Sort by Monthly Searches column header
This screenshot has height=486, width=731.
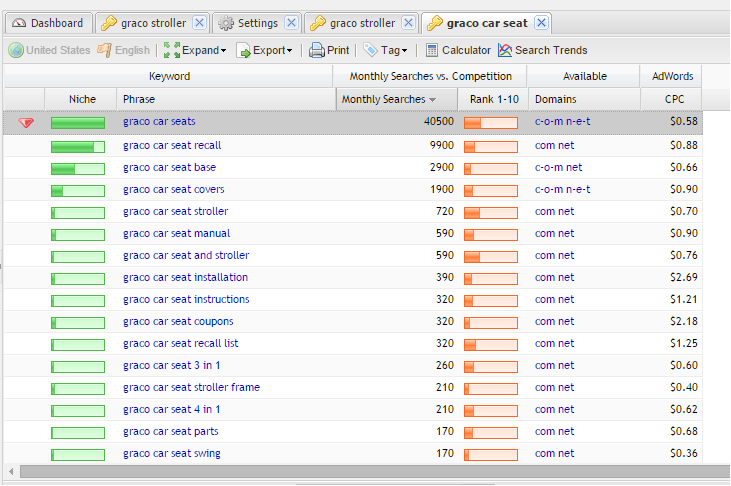point(396,99)
